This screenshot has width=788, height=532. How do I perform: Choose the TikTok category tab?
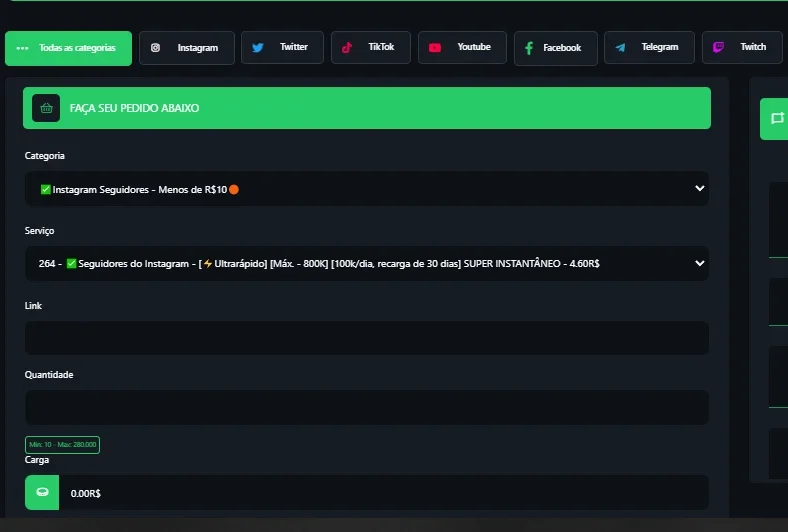371,47
